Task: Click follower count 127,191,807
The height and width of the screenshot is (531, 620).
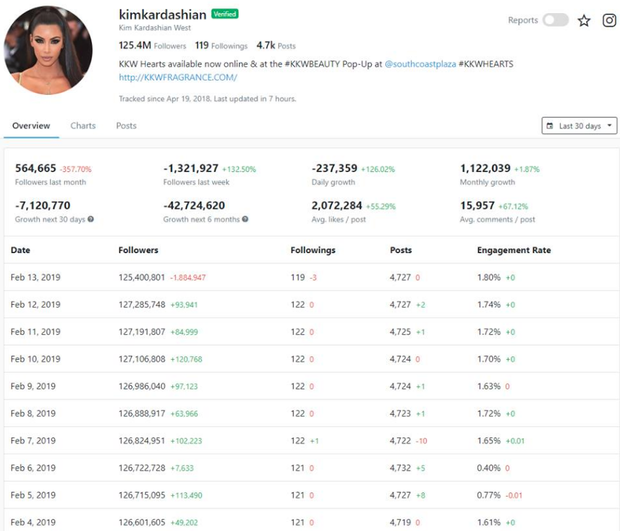Action: click(142, 332)
